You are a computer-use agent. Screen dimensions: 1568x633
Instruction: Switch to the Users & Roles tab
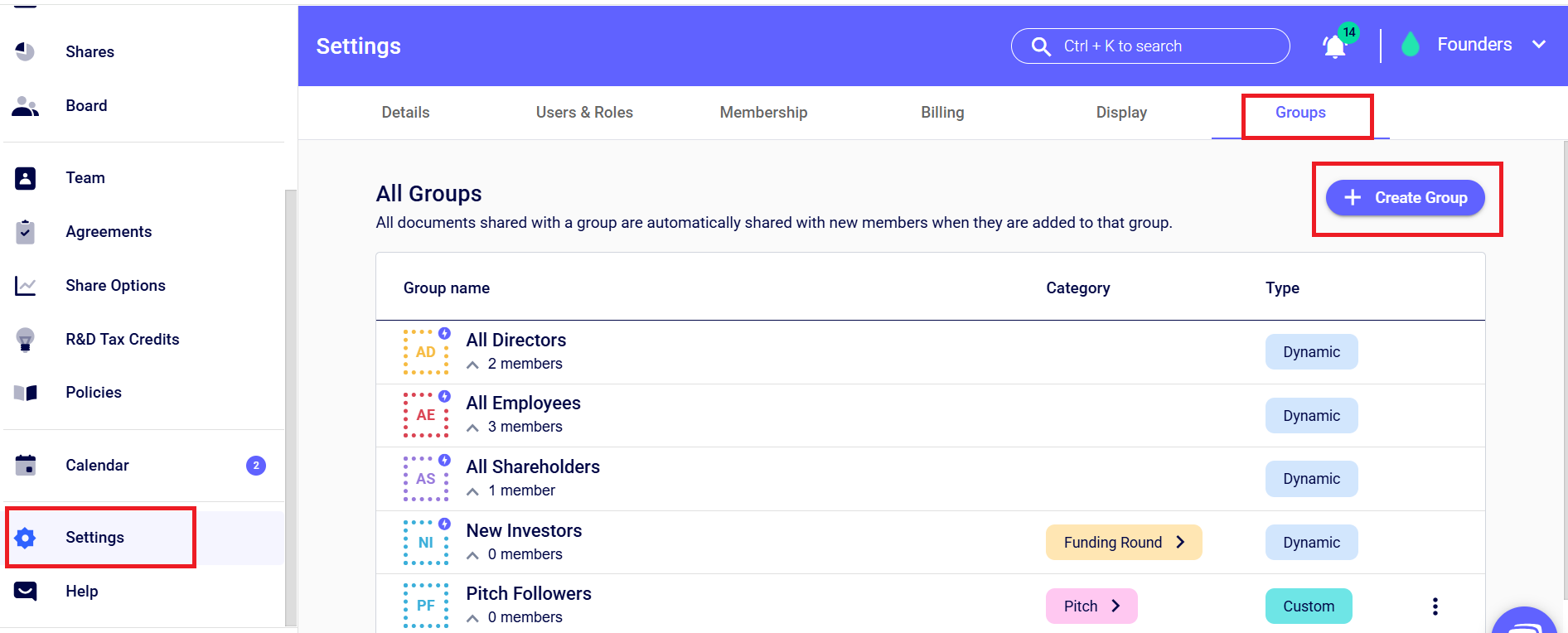[x=584, y=113]
